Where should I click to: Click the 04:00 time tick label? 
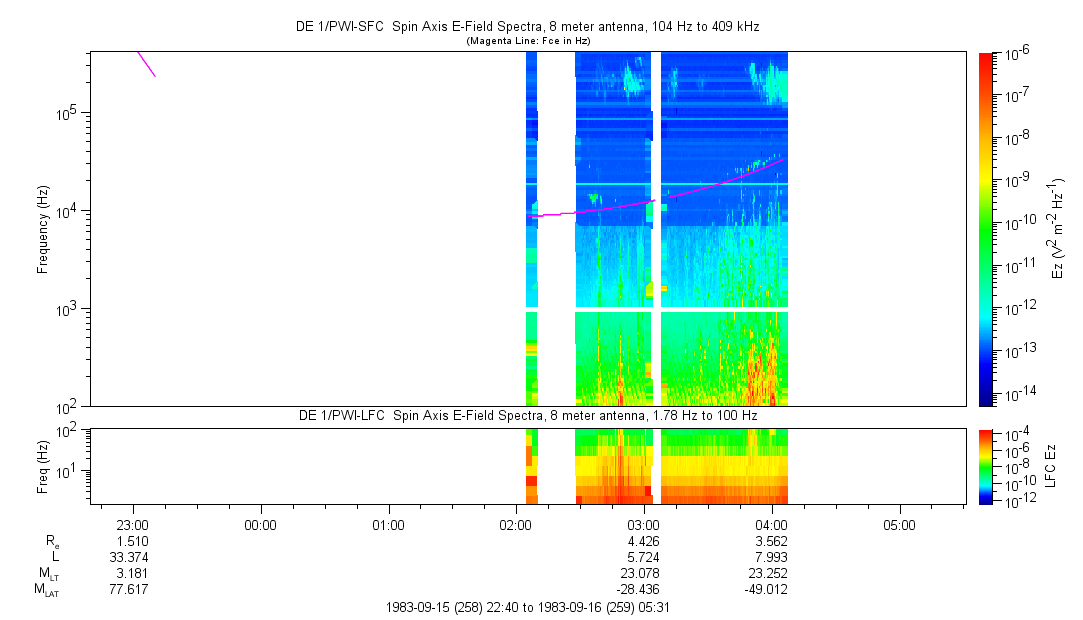tap(771, 525)
